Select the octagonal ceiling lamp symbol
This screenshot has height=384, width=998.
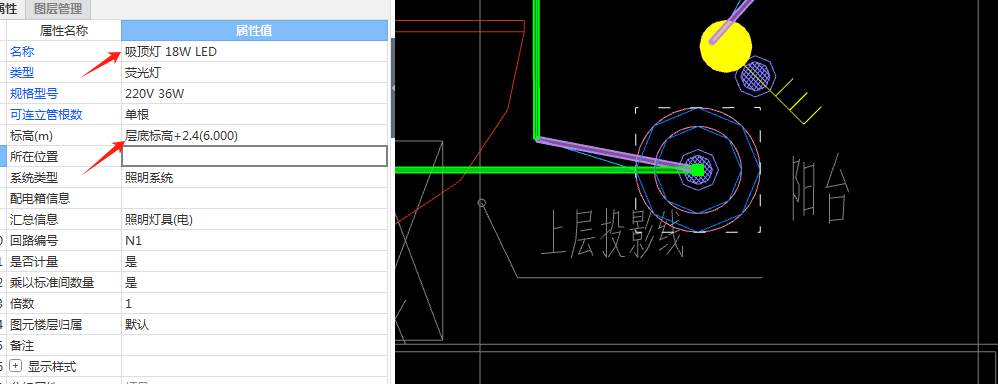[x=698, y=169]
